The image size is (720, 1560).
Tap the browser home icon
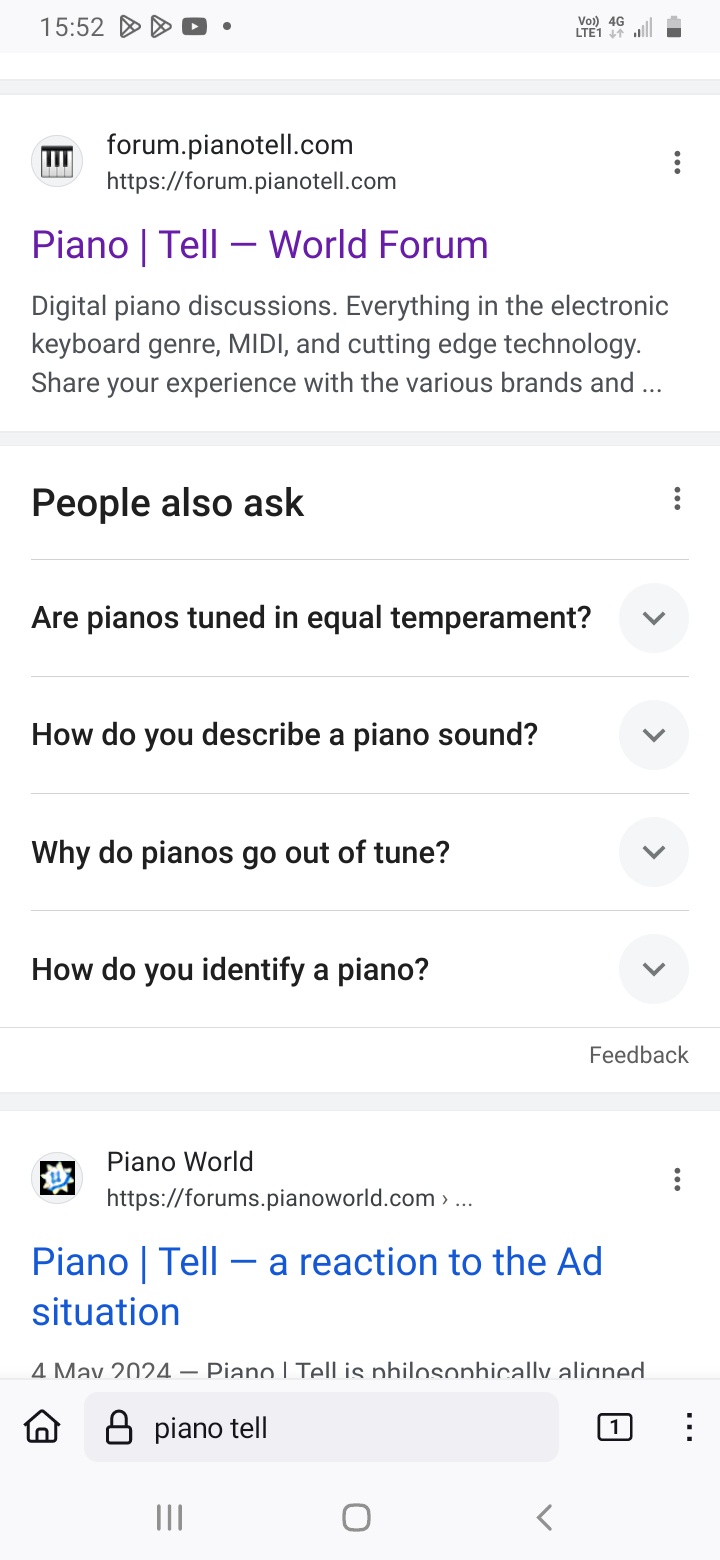(x=42, y=1428)
